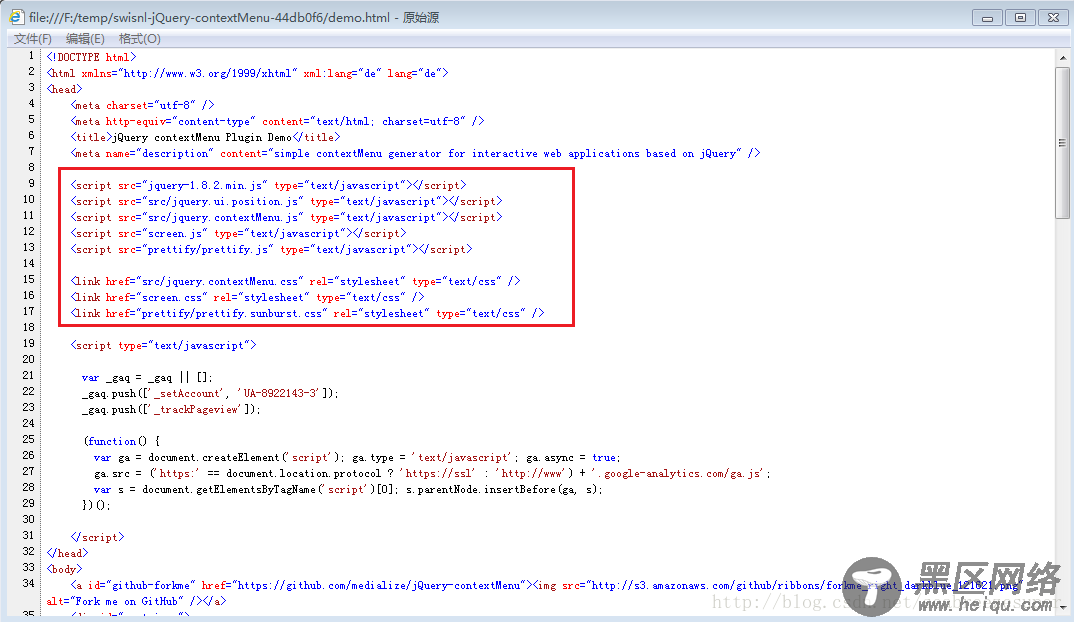Click the jquery.ui.position.js script line

click(x=286, y=201)
